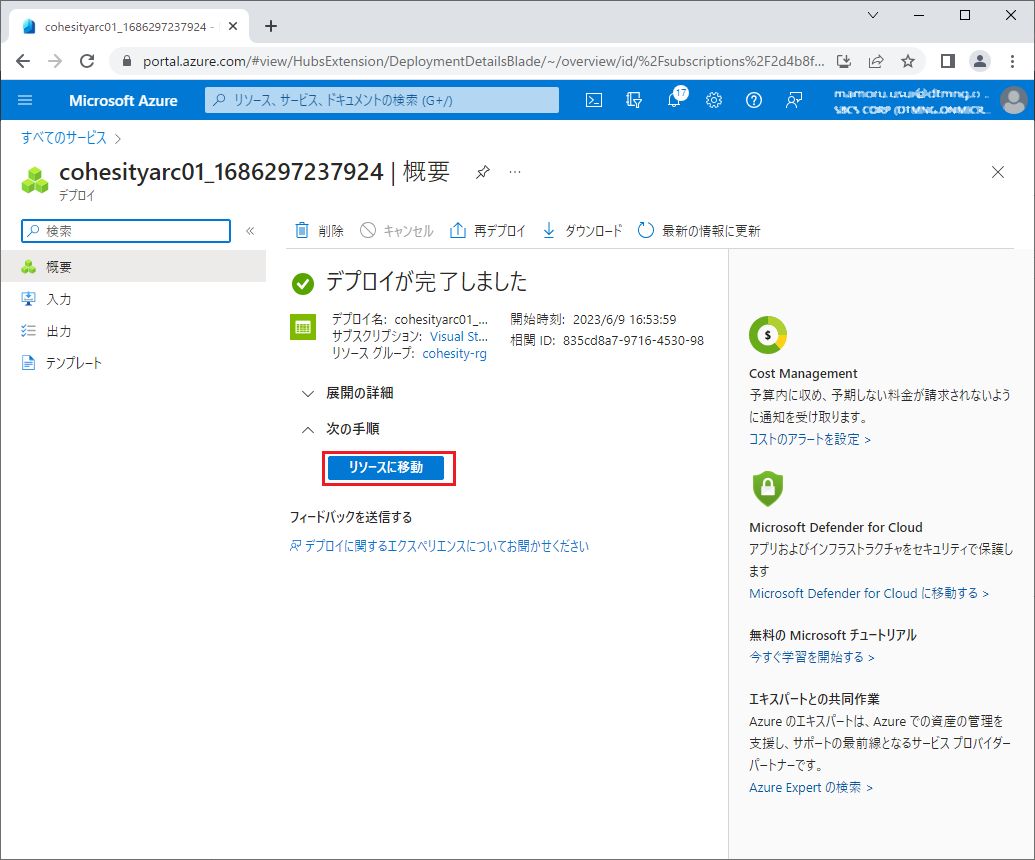Click the 再デプロイ toolbar command

488,230
